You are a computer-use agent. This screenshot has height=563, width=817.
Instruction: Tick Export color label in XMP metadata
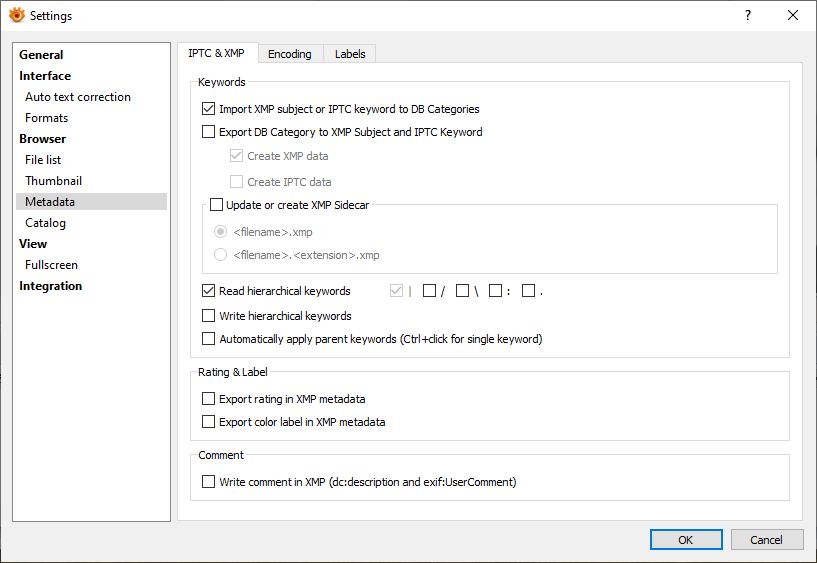[x=209, y=422]
